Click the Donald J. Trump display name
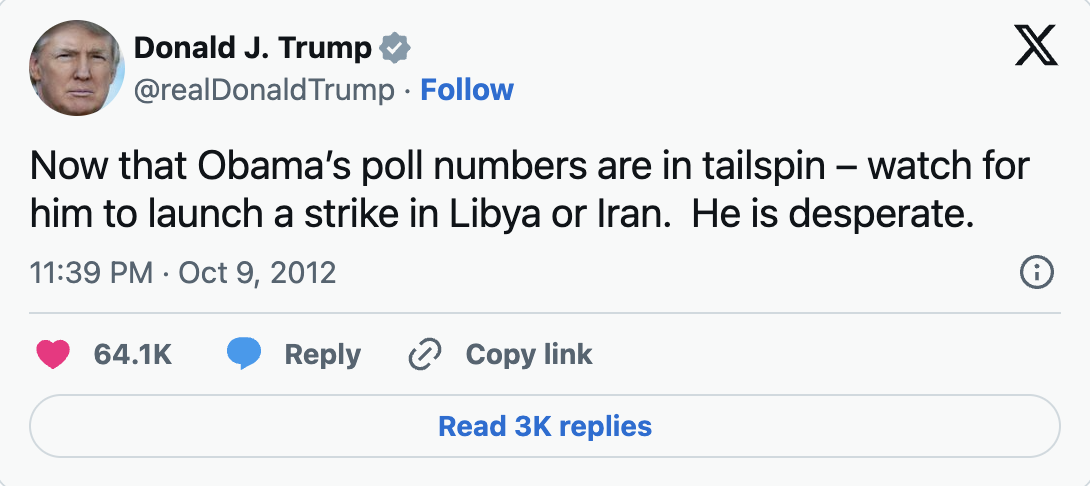Image resolution: width=1090 pixels, height=486 pixels. click(x=253, y=47)
